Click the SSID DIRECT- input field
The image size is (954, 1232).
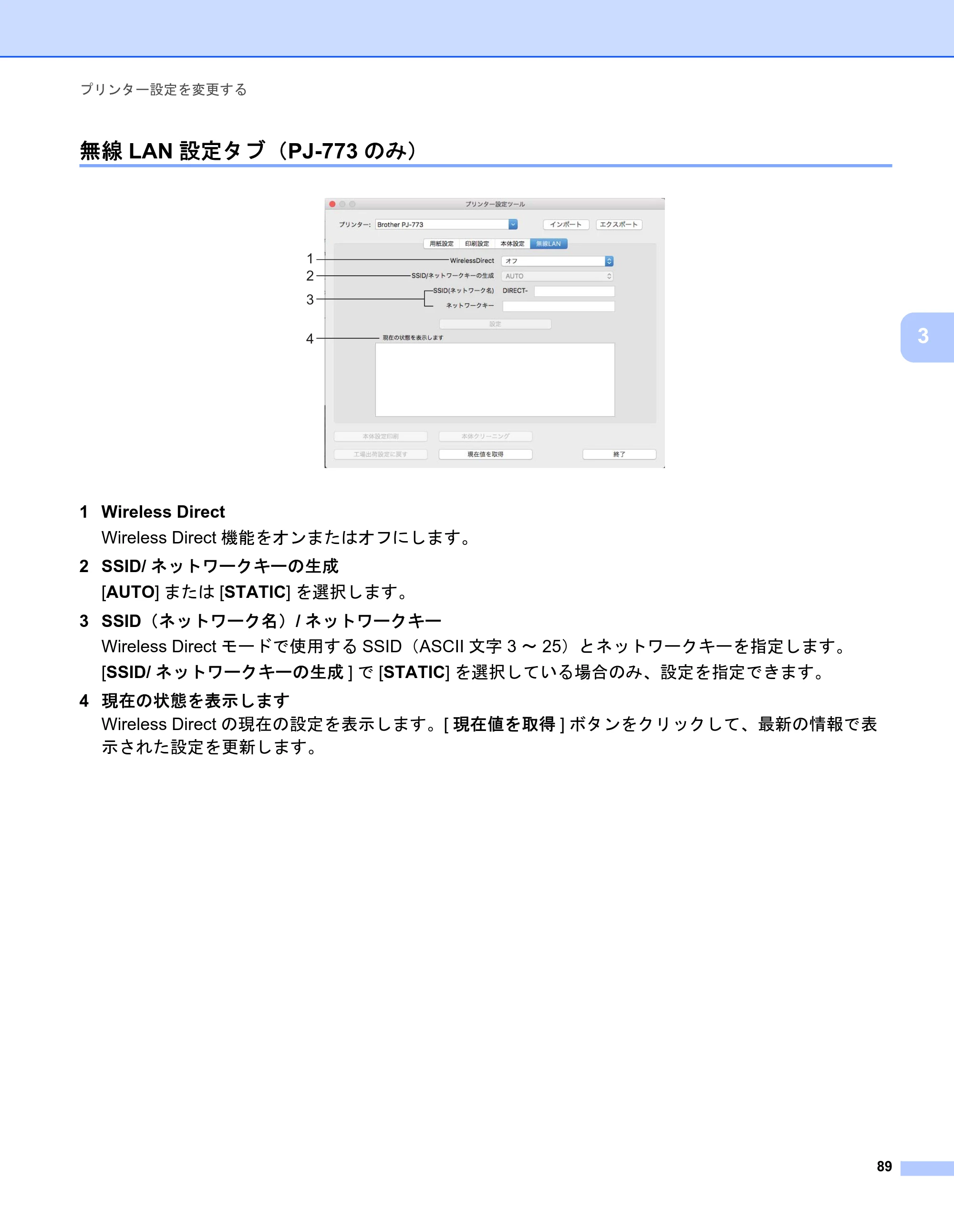point(574,291)
